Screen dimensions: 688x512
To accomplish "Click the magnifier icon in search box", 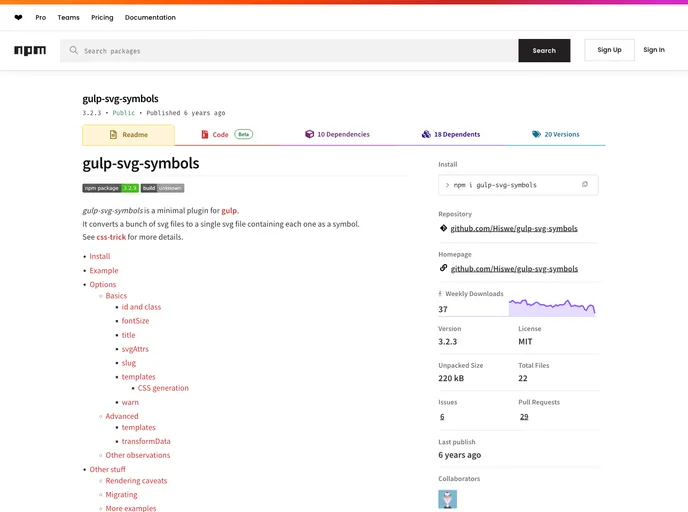I will (74, 50).
